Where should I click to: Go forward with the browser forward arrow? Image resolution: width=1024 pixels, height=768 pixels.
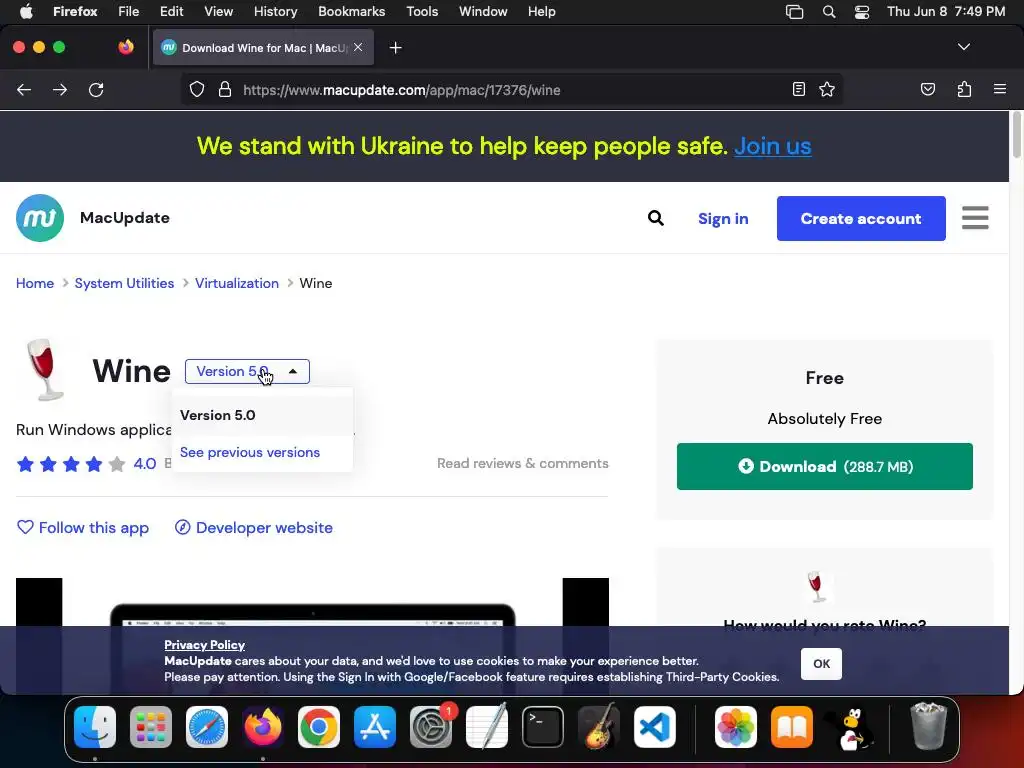click(60, 90)
